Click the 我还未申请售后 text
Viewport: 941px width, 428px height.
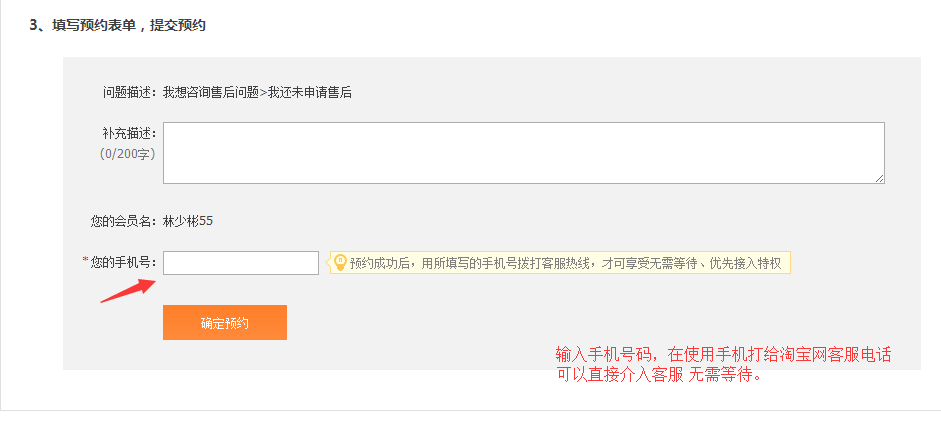coord(309,92)
